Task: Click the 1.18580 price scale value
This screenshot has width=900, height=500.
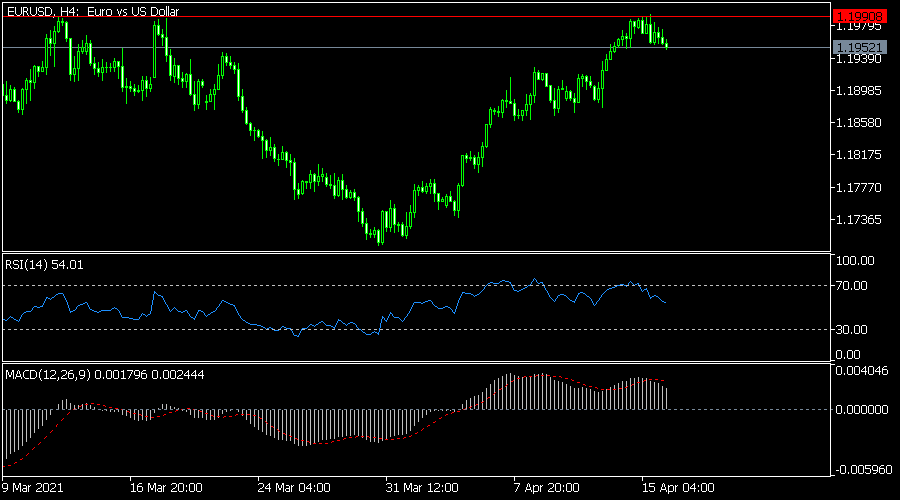Action: [858, 123]
